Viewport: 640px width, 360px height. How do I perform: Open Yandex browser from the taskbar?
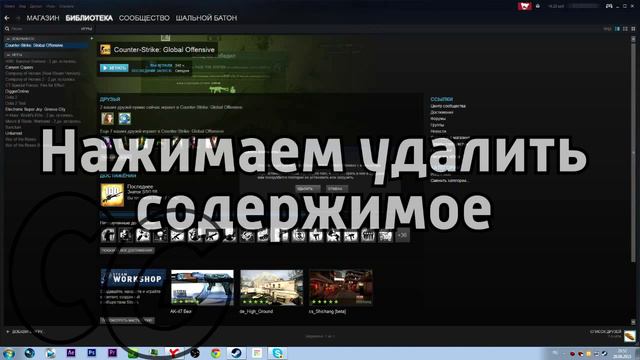(174, 353)
